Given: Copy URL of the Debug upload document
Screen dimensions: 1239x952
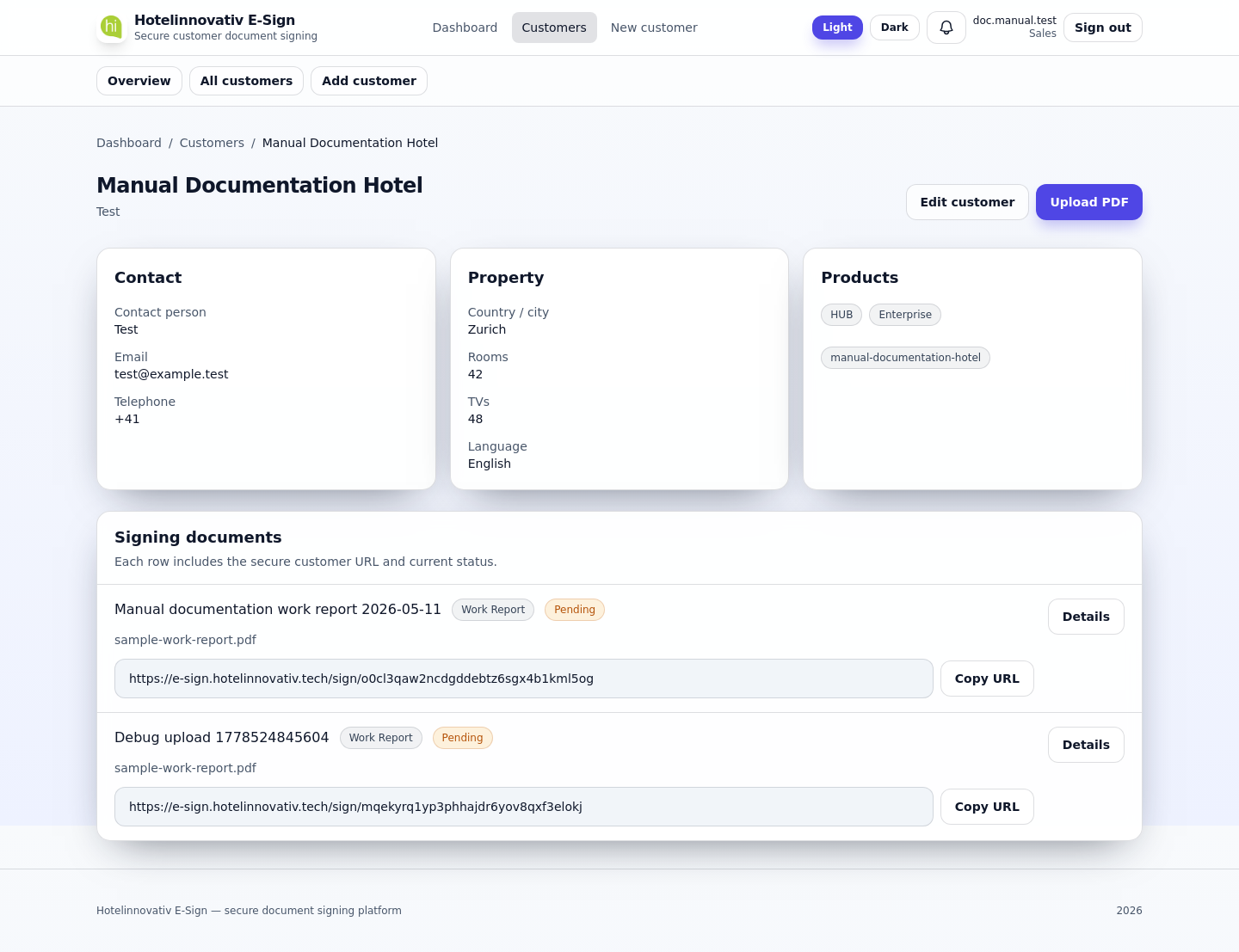Looking at the screenshot, I should coord(987,807).
